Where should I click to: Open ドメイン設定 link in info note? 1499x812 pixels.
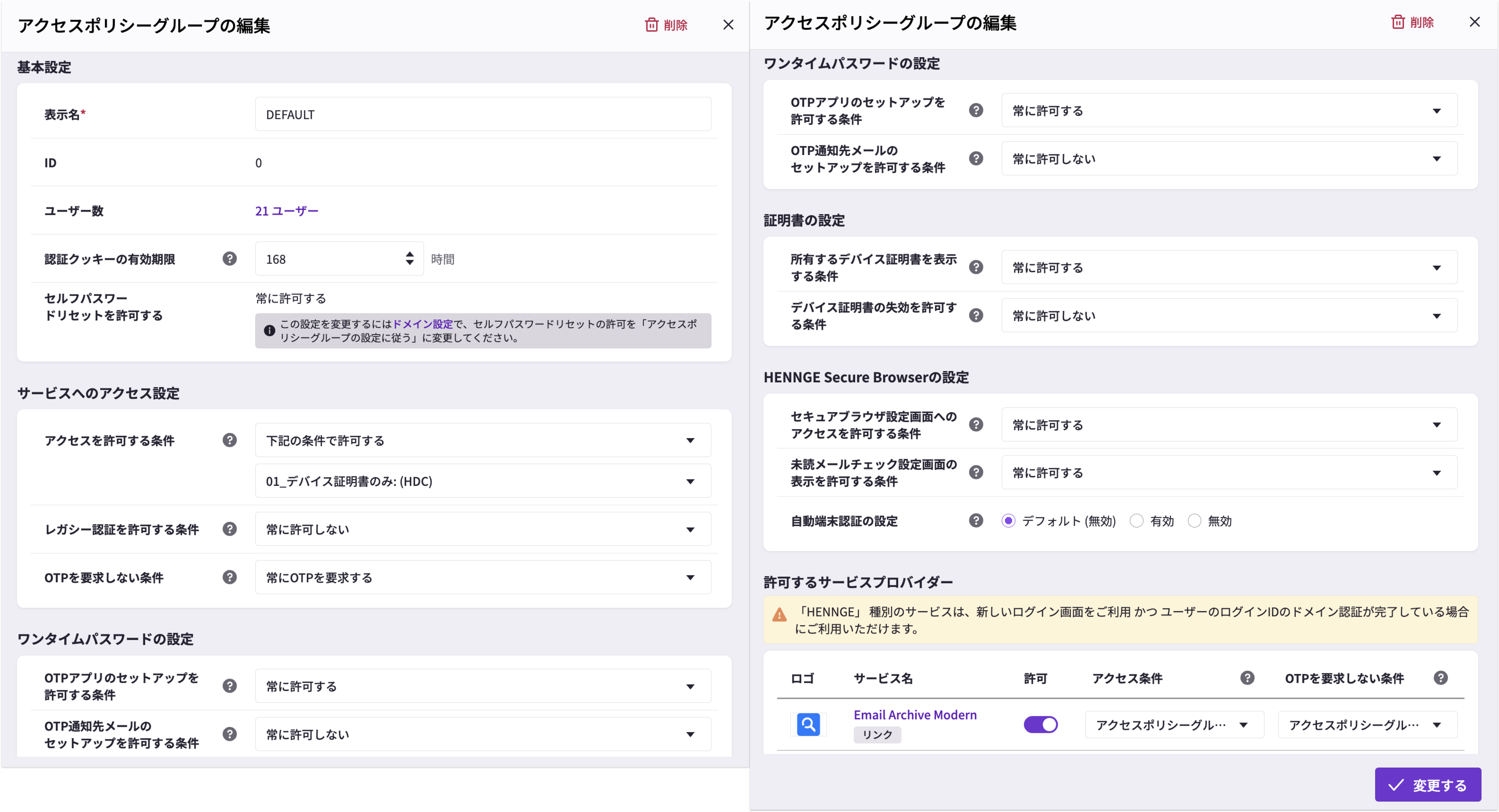pos(422,324)
